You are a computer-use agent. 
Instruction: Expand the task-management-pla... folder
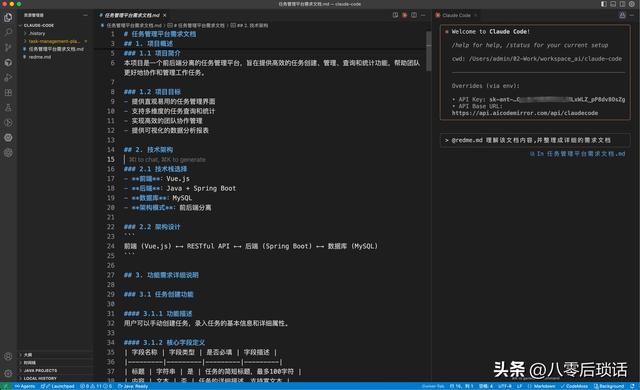(55, 41)
